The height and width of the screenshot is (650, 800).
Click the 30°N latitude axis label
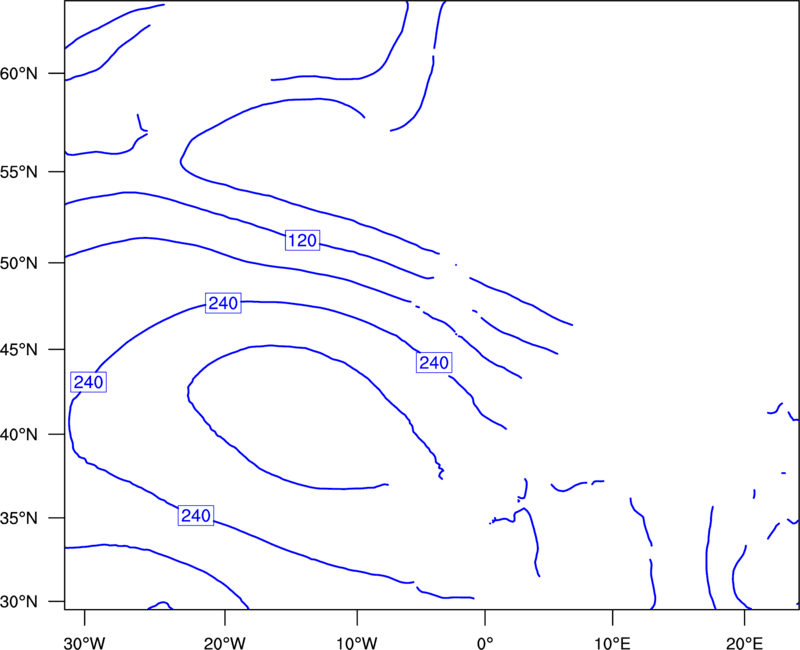click(19, 602)
